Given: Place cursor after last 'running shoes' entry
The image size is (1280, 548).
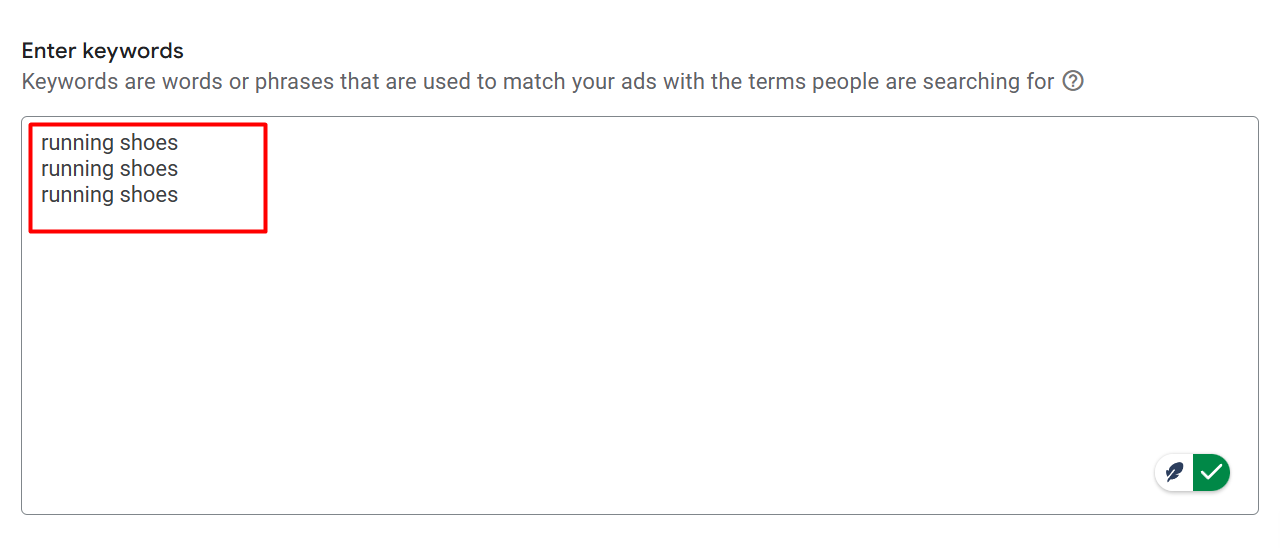Looking at the screenshot, I should 179,195.
